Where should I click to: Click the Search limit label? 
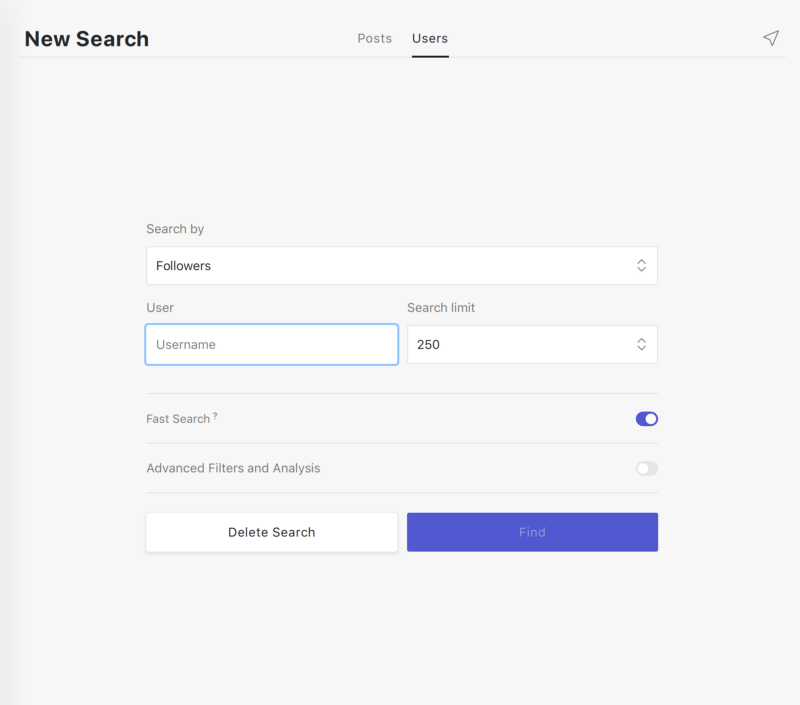pyautogui.click(x=441, y=308)
